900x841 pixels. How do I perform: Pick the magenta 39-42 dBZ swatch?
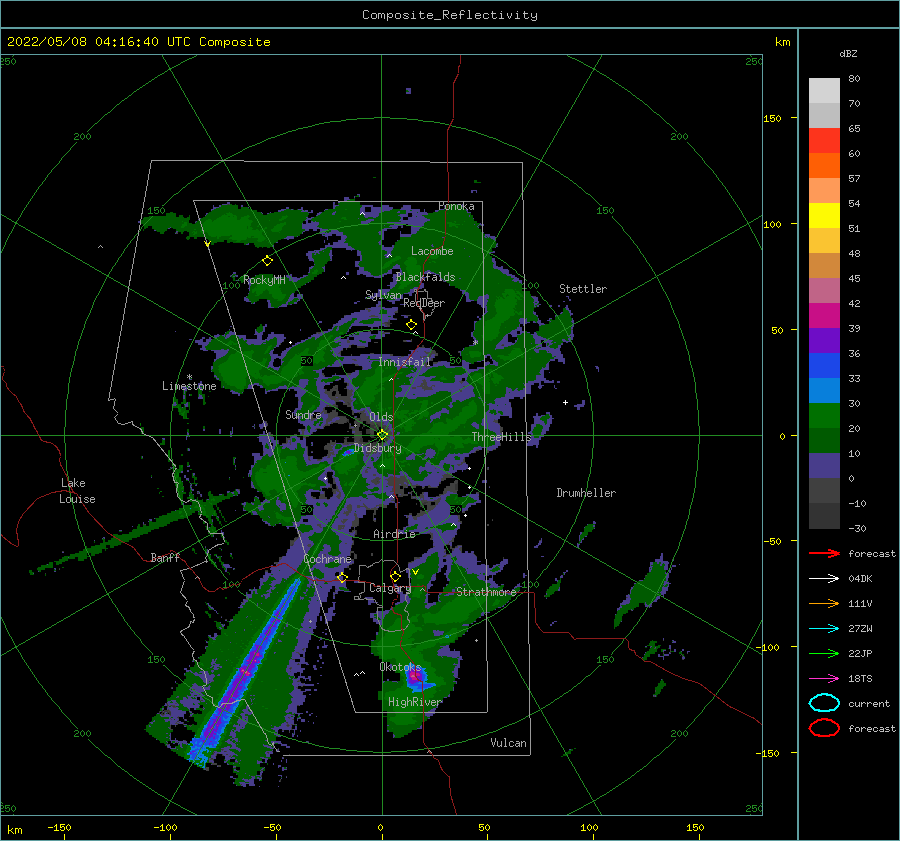pos(824,316)
